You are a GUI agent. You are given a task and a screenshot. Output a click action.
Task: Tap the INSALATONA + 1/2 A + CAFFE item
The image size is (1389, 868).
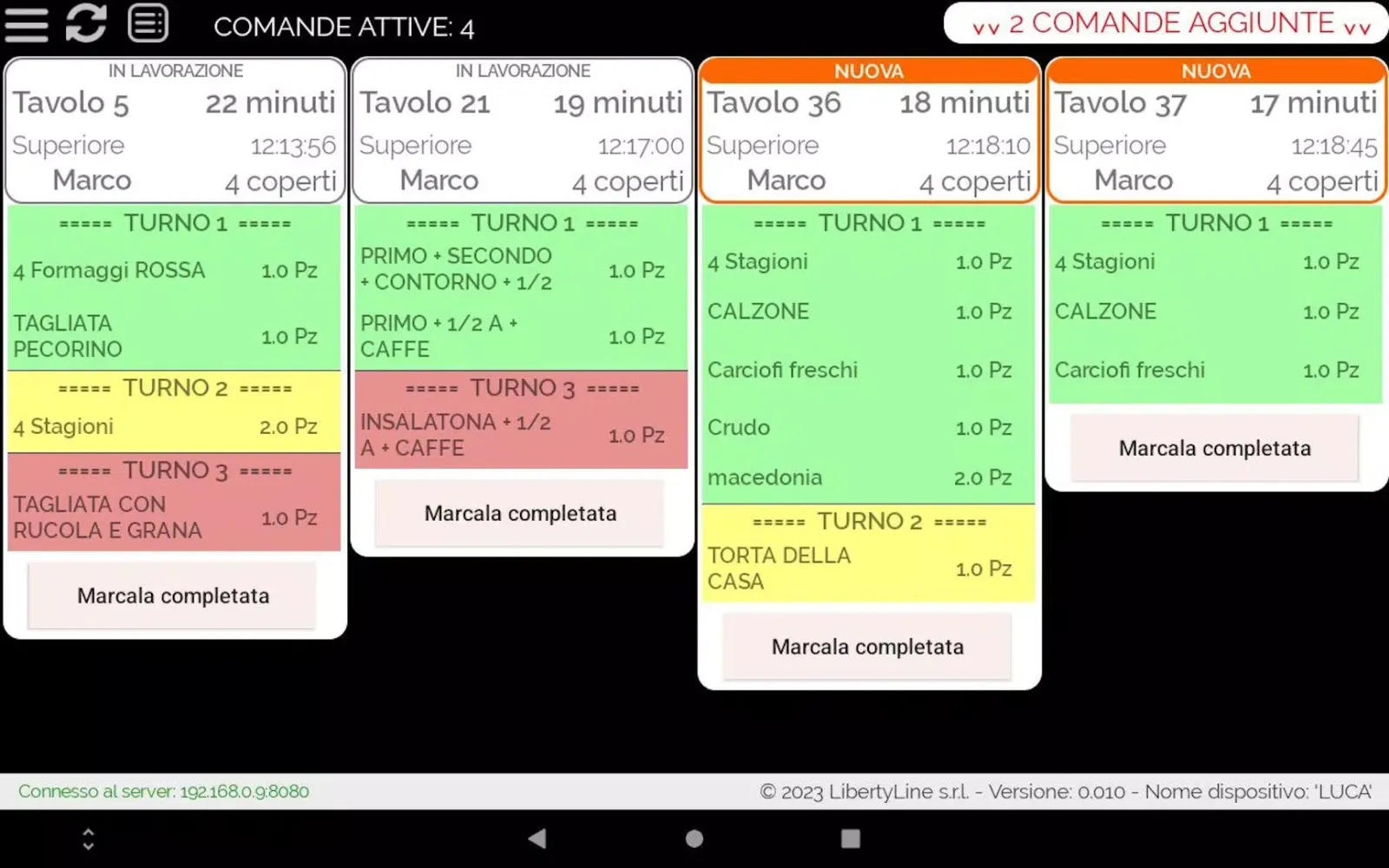[512, 435]
